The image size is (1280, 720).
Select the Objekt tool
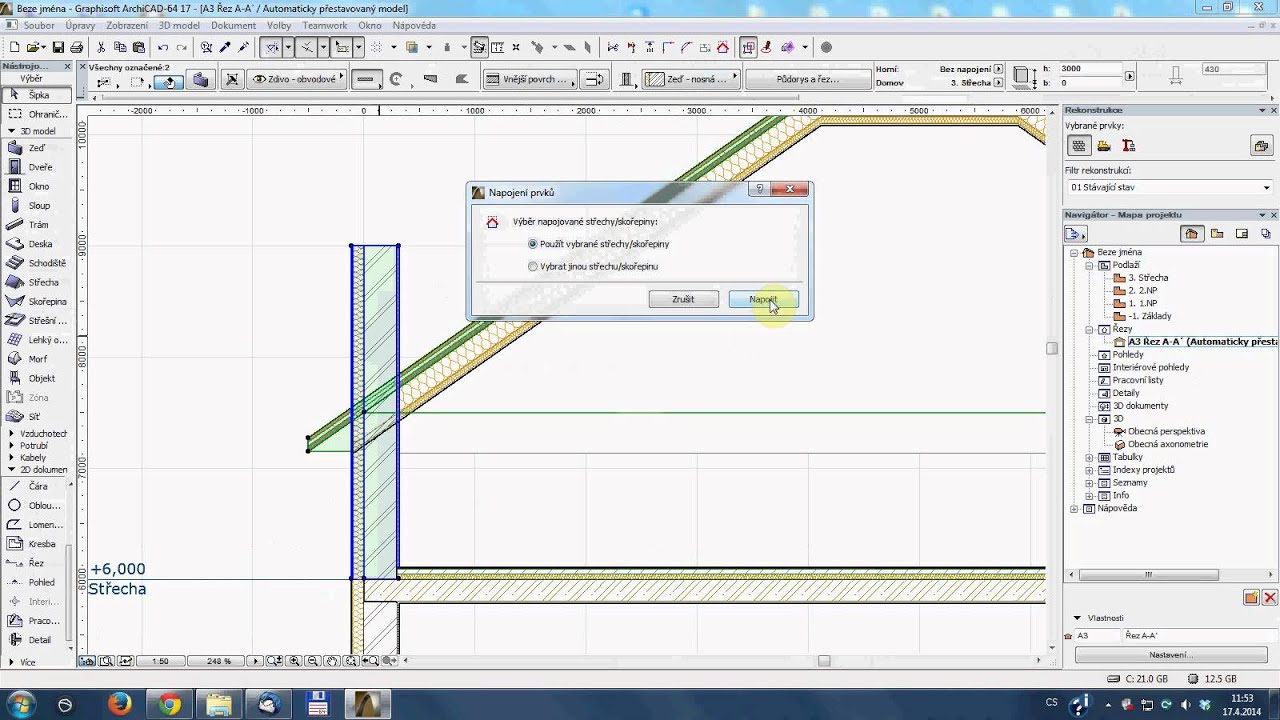[x=36, y=378]
